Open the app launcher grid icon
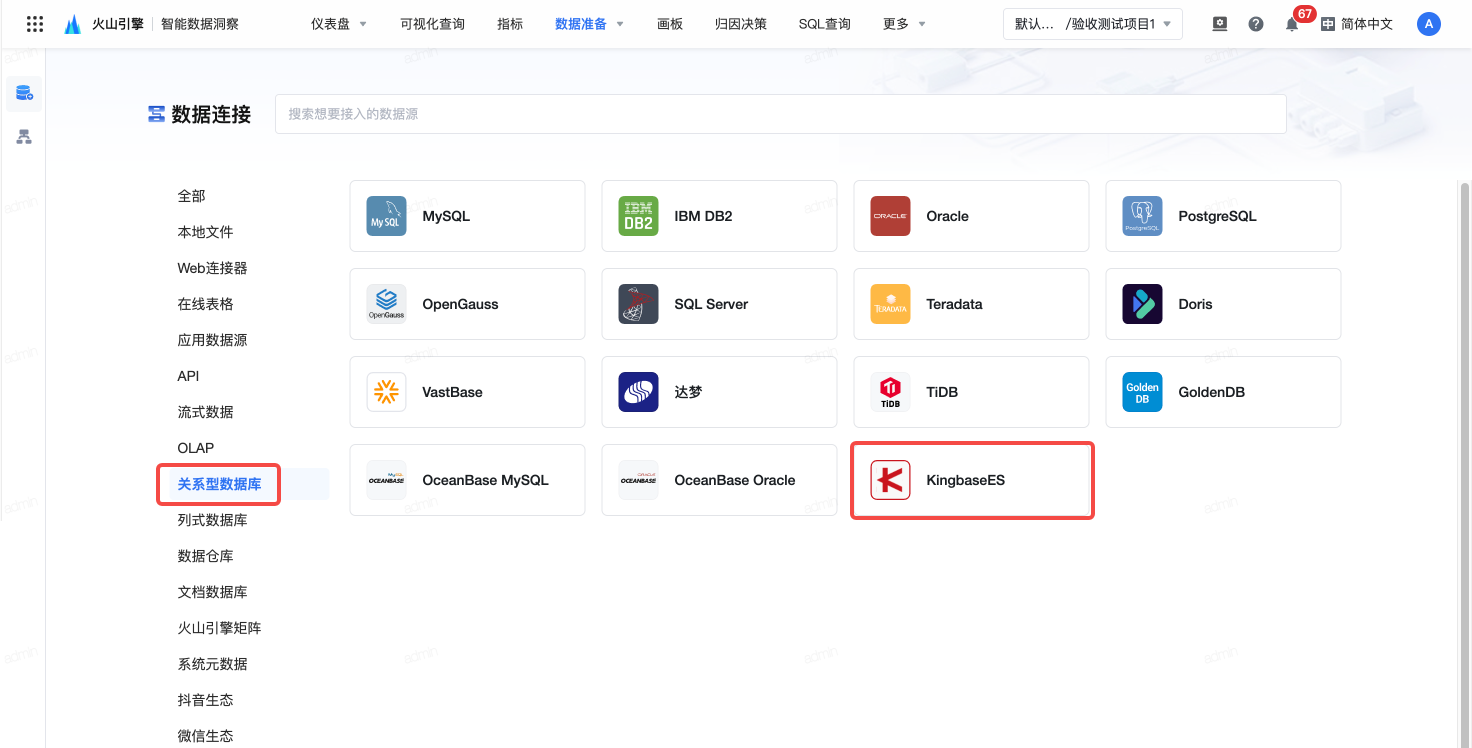 [x=35, y=24]
